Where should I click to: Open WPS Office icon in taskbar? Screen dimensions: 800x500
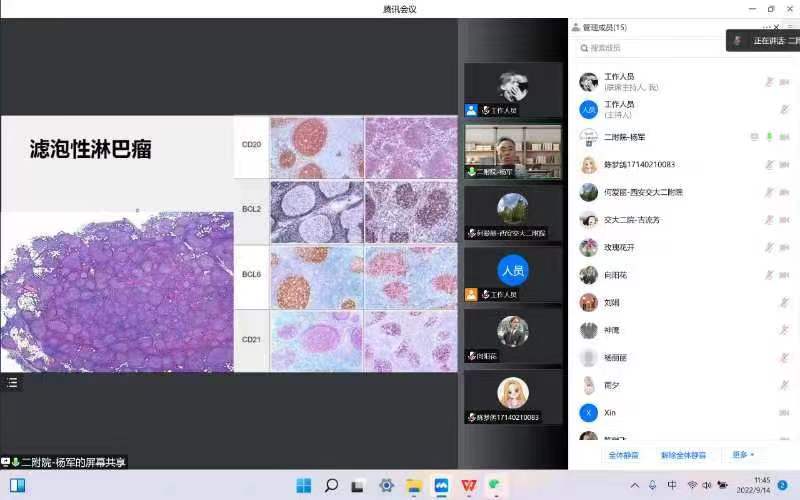click(x=468, y=486)
